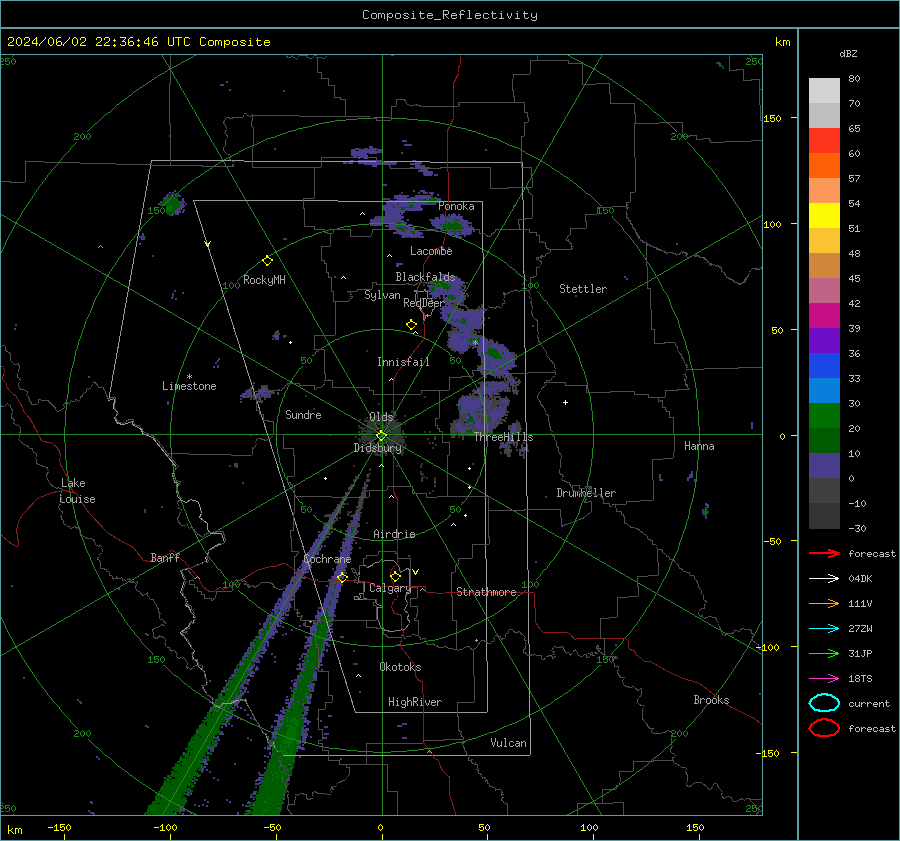This screenshot has height=841, width=900.
Task: Click the Composite_Reflectivity title text
Action: [x=450, y=15]
